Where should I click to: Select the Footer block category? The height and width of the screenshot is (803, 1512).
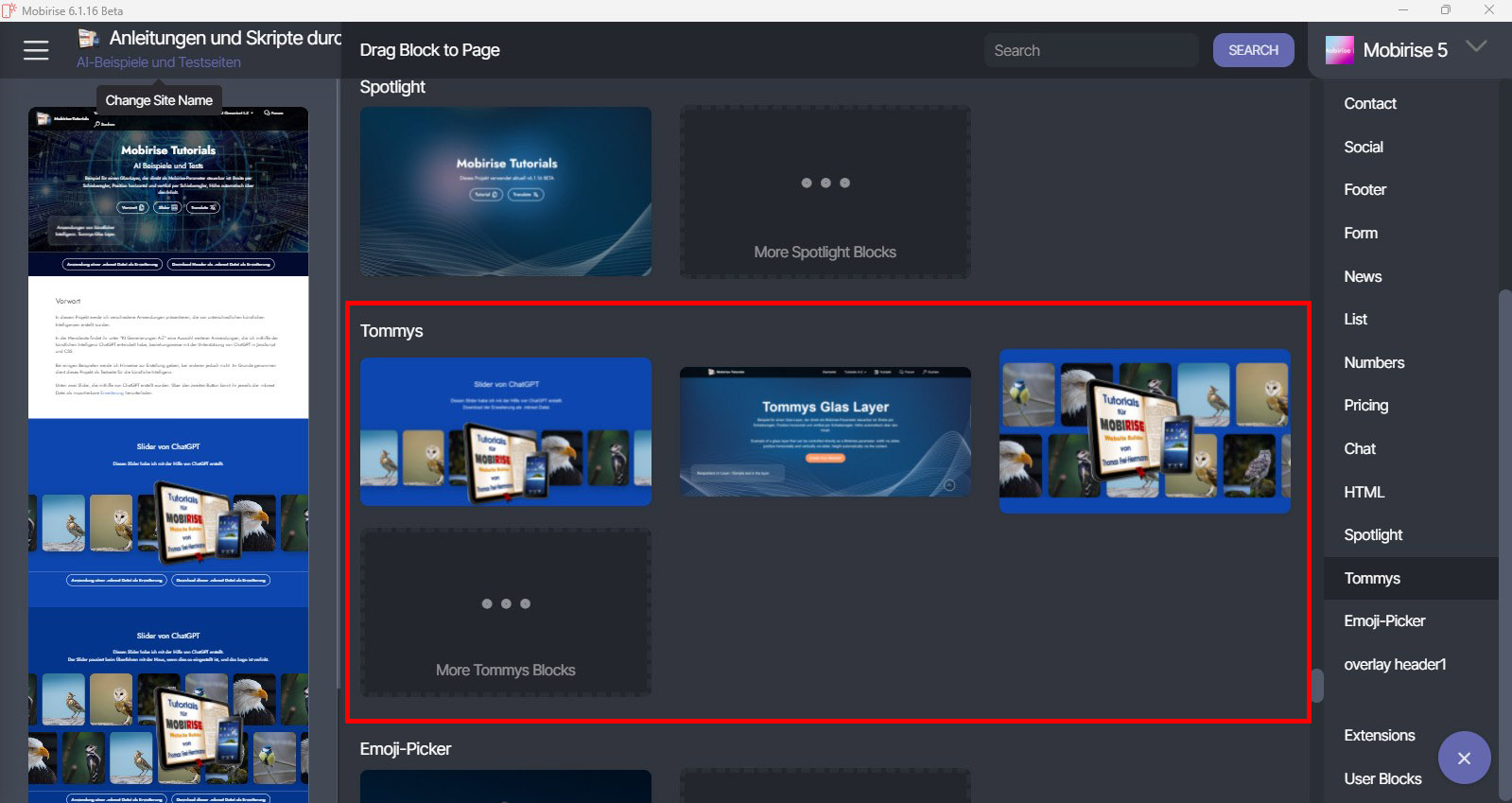point(1365,189)
